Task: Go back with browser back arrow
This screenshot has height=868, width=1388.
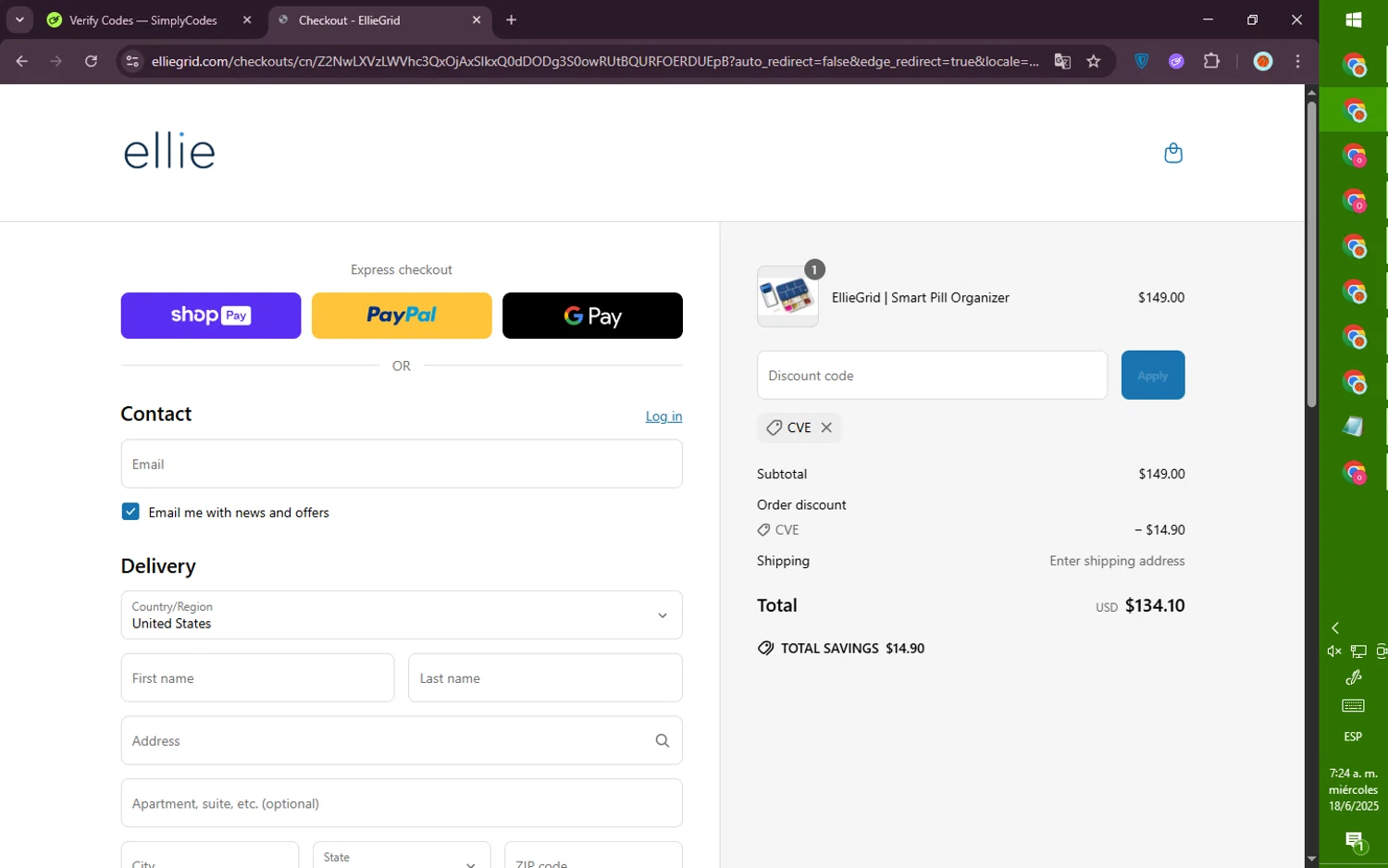Action: coord(22,61)
